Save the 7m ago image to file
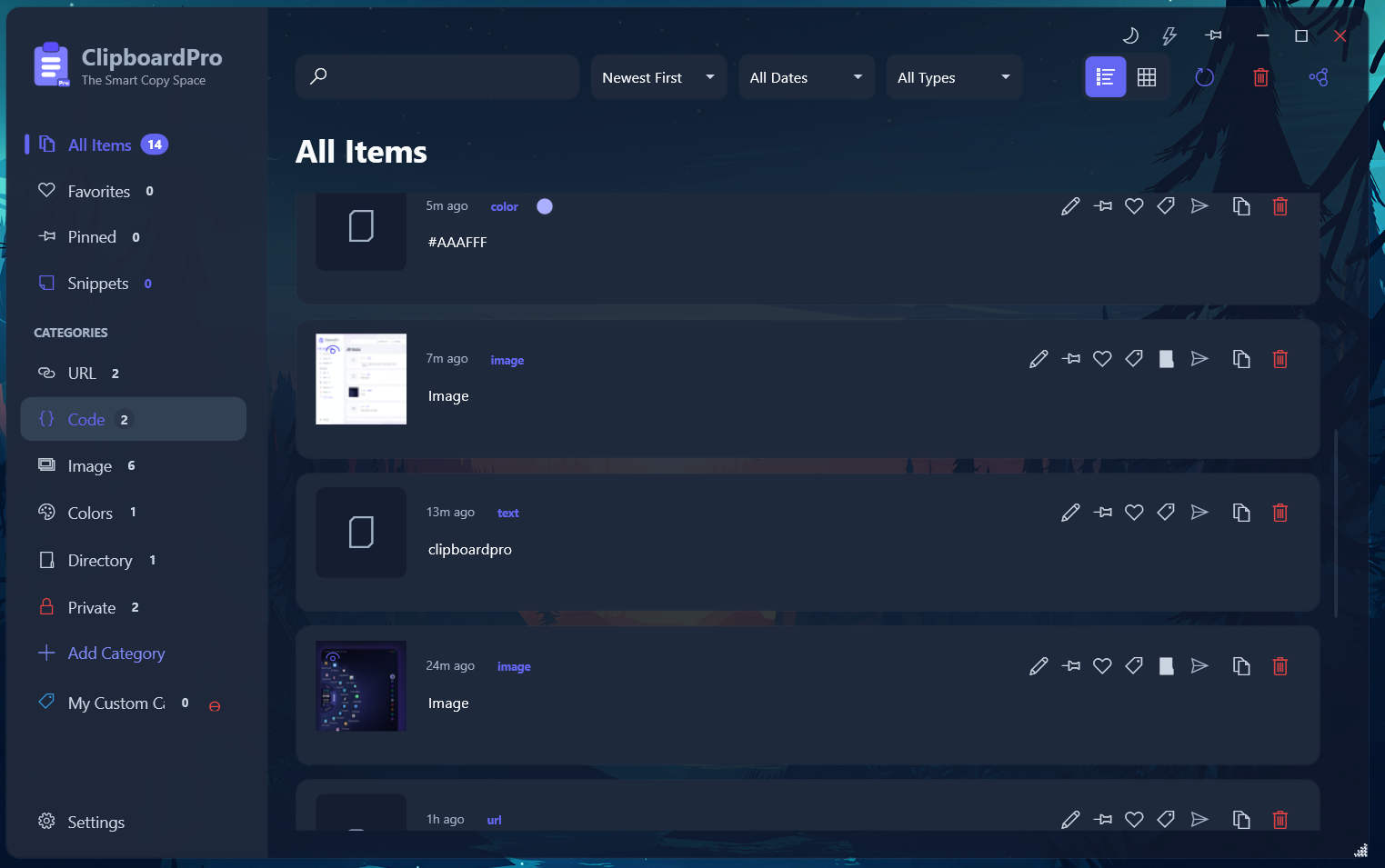The height and width of the screenshot is (868, 1385). pos(1166,359)
